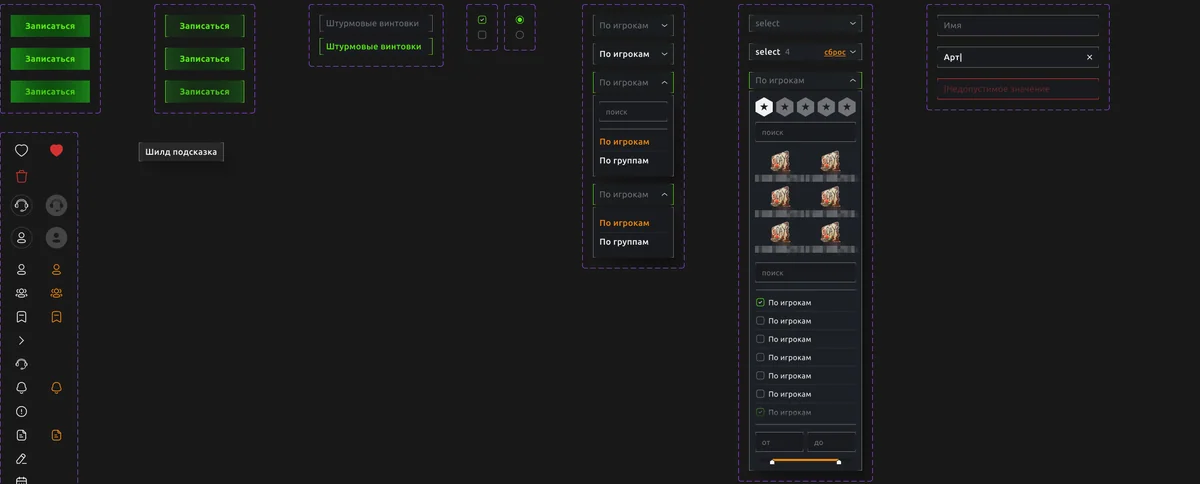This screenshot has width=1200, height=484.
Task: Click the gray Штурмовые винтовки button
Action: point(376,22)
